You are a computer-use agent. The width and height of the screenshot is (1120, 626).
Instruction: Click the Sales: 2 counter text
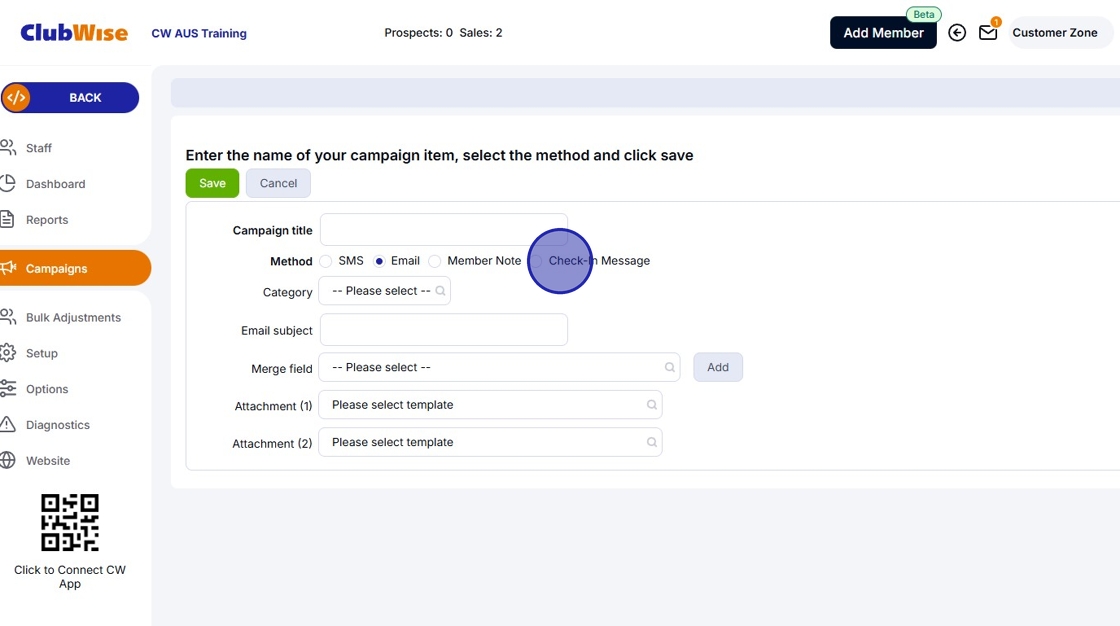[481, 33]
